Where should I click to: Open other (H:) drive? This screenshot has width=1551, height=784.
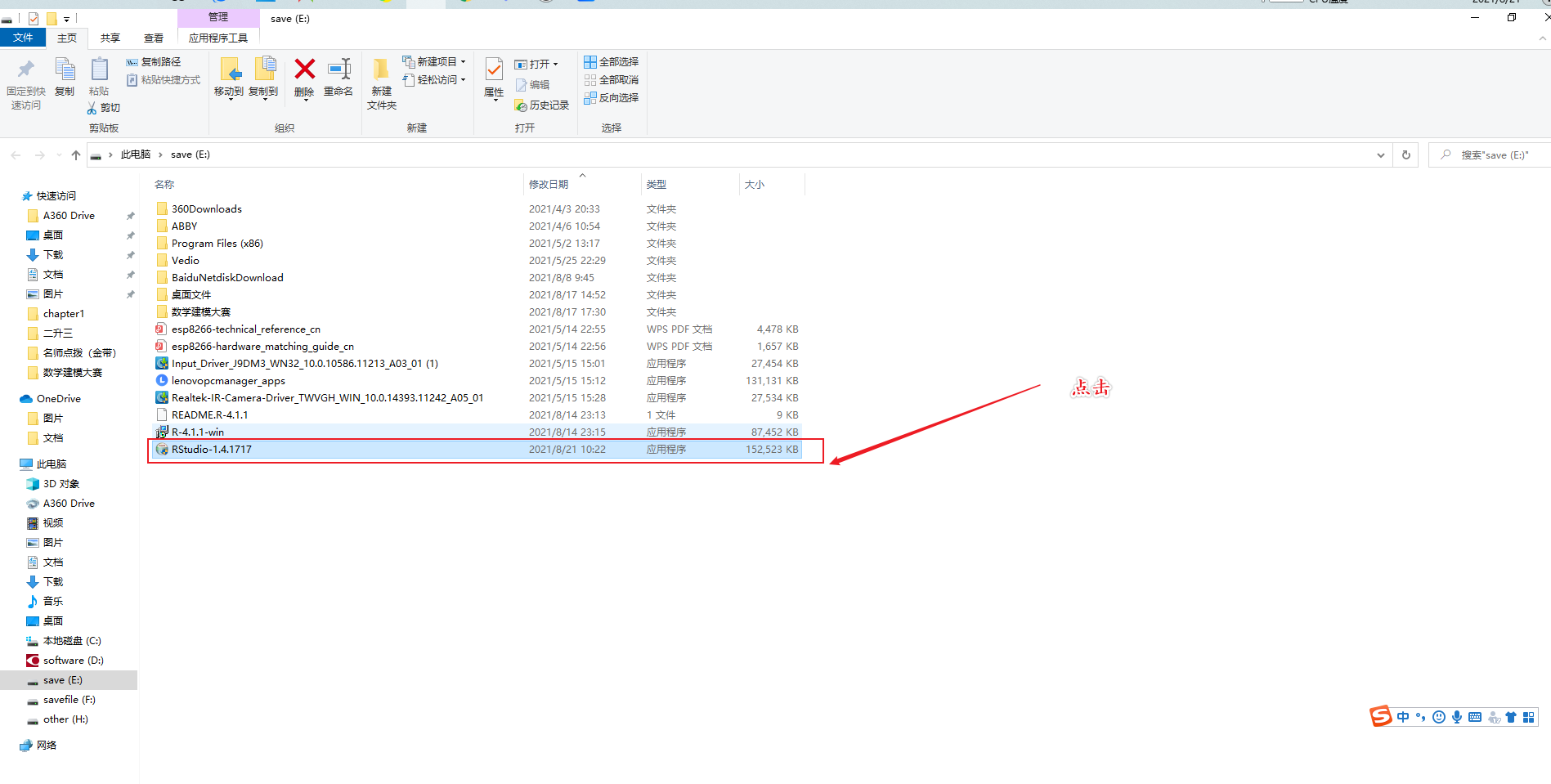65,719
